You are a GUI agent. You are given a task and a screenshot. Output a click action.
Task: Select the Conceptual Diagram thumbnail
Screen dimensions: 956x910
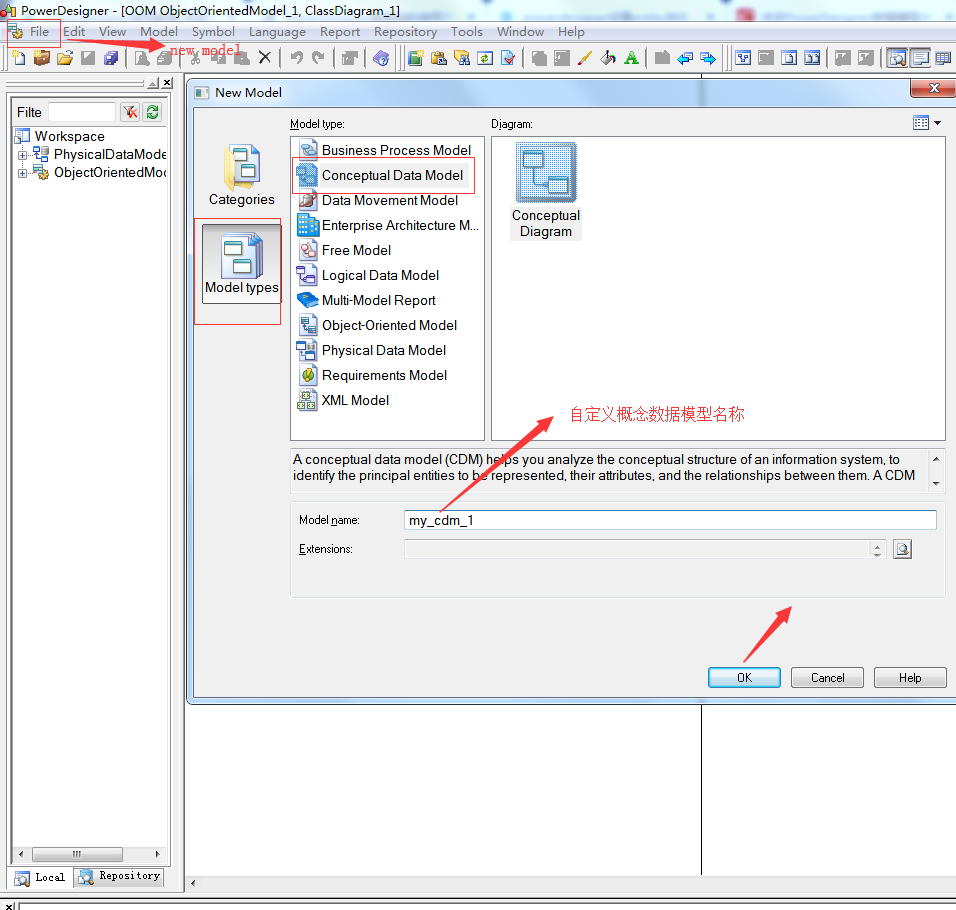tap(546, 191)
